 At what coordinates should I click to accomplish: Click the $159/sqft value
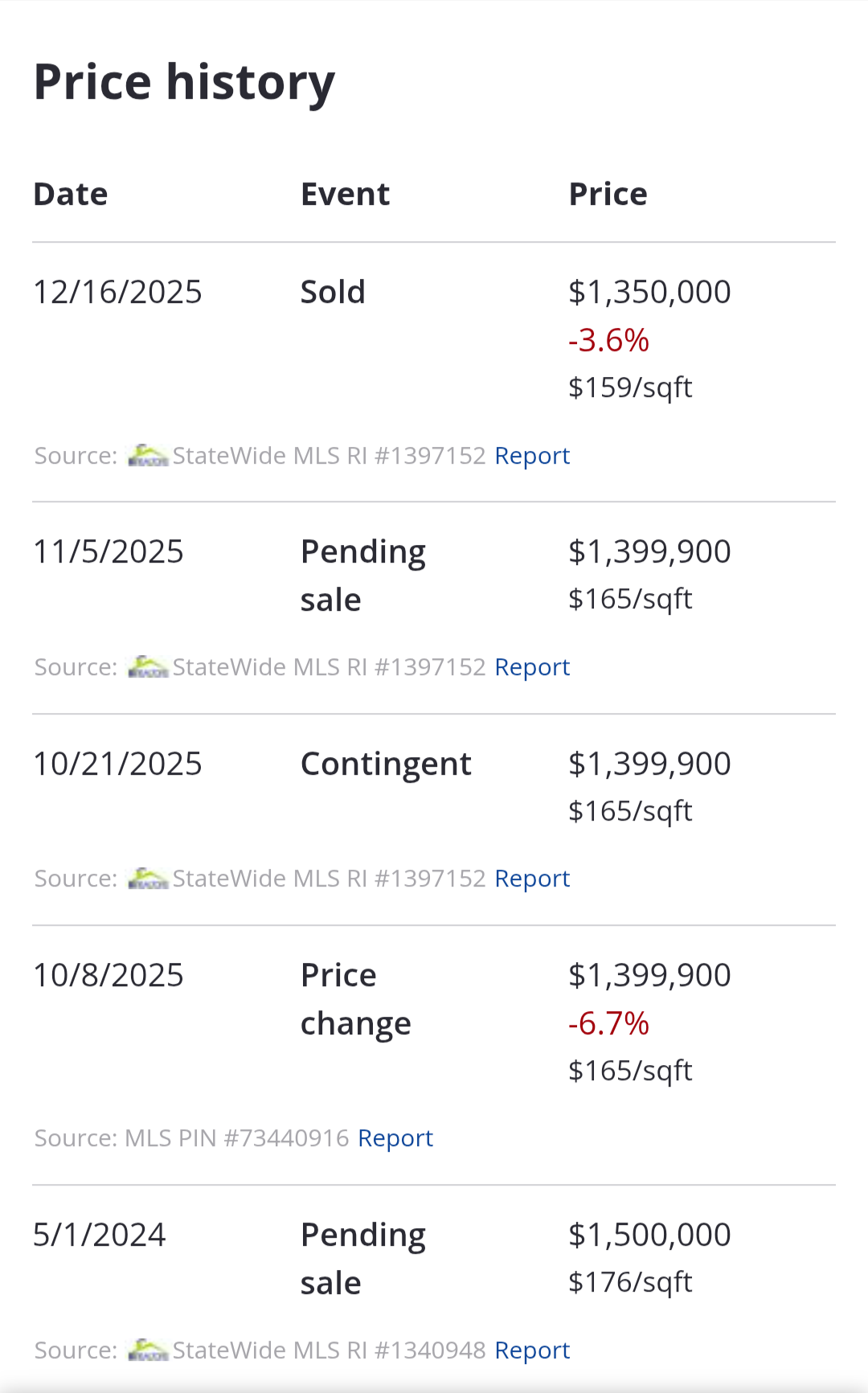coord(630,387)
